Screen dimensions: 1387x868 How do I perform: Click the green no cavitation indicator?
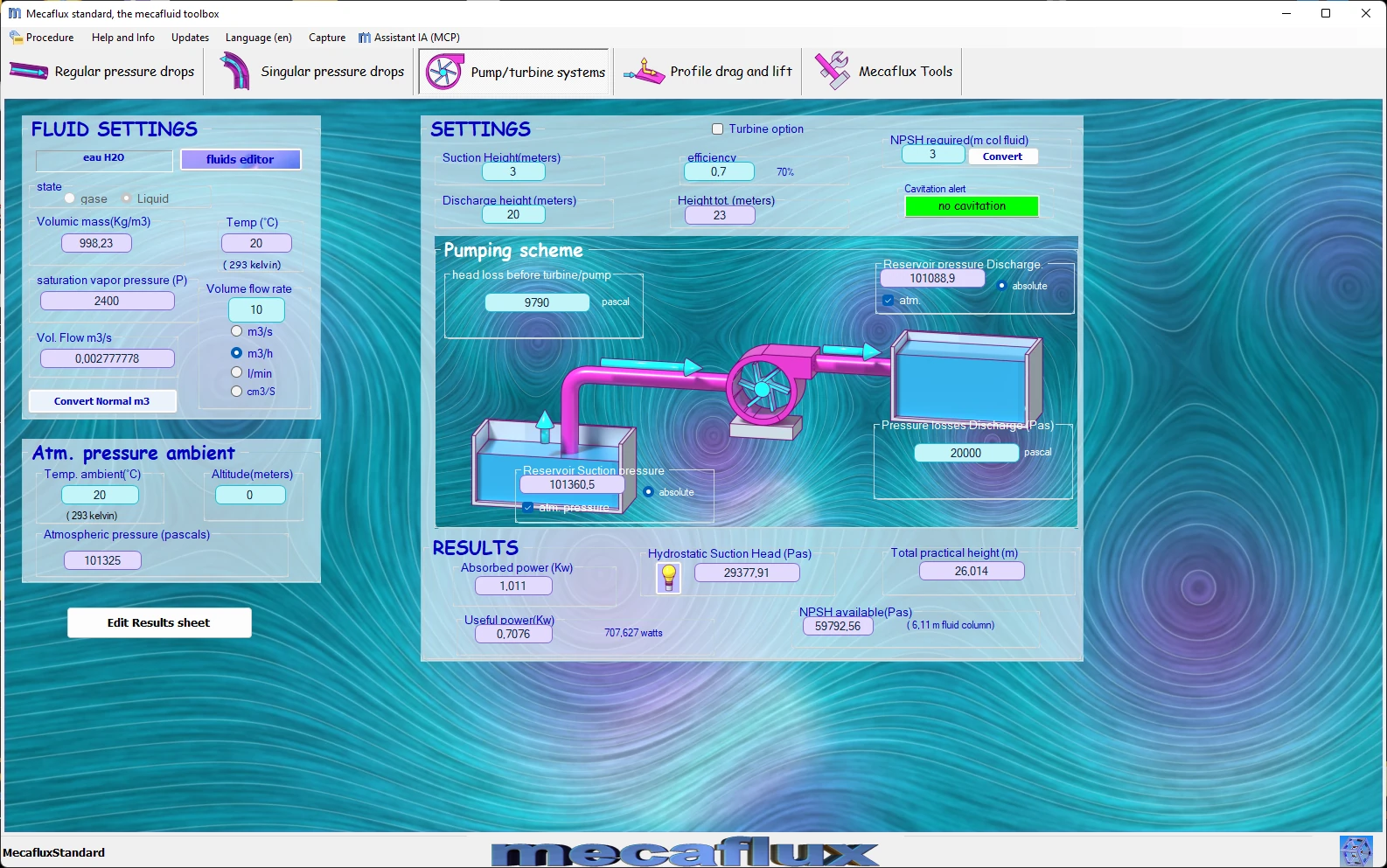(x=972, y=206)
